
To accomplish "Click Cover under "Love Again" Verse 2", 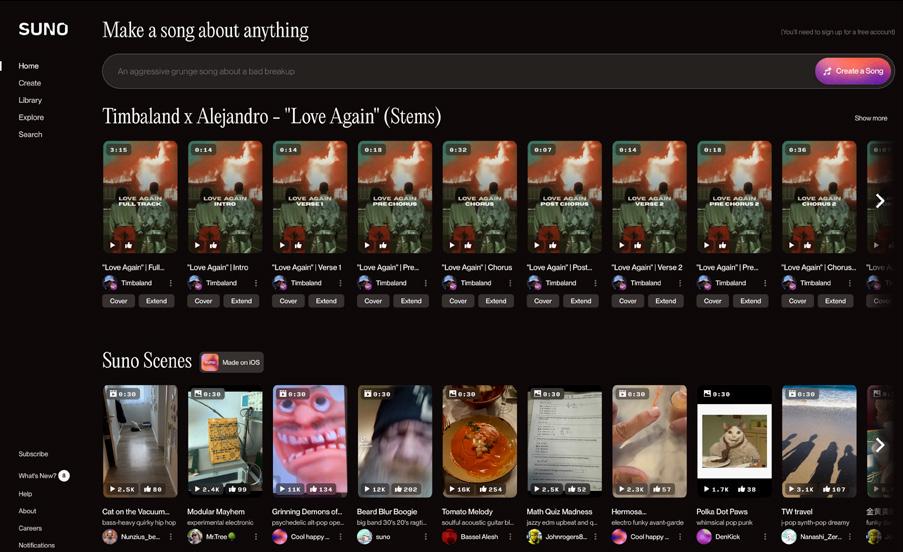I will [628, 301].
